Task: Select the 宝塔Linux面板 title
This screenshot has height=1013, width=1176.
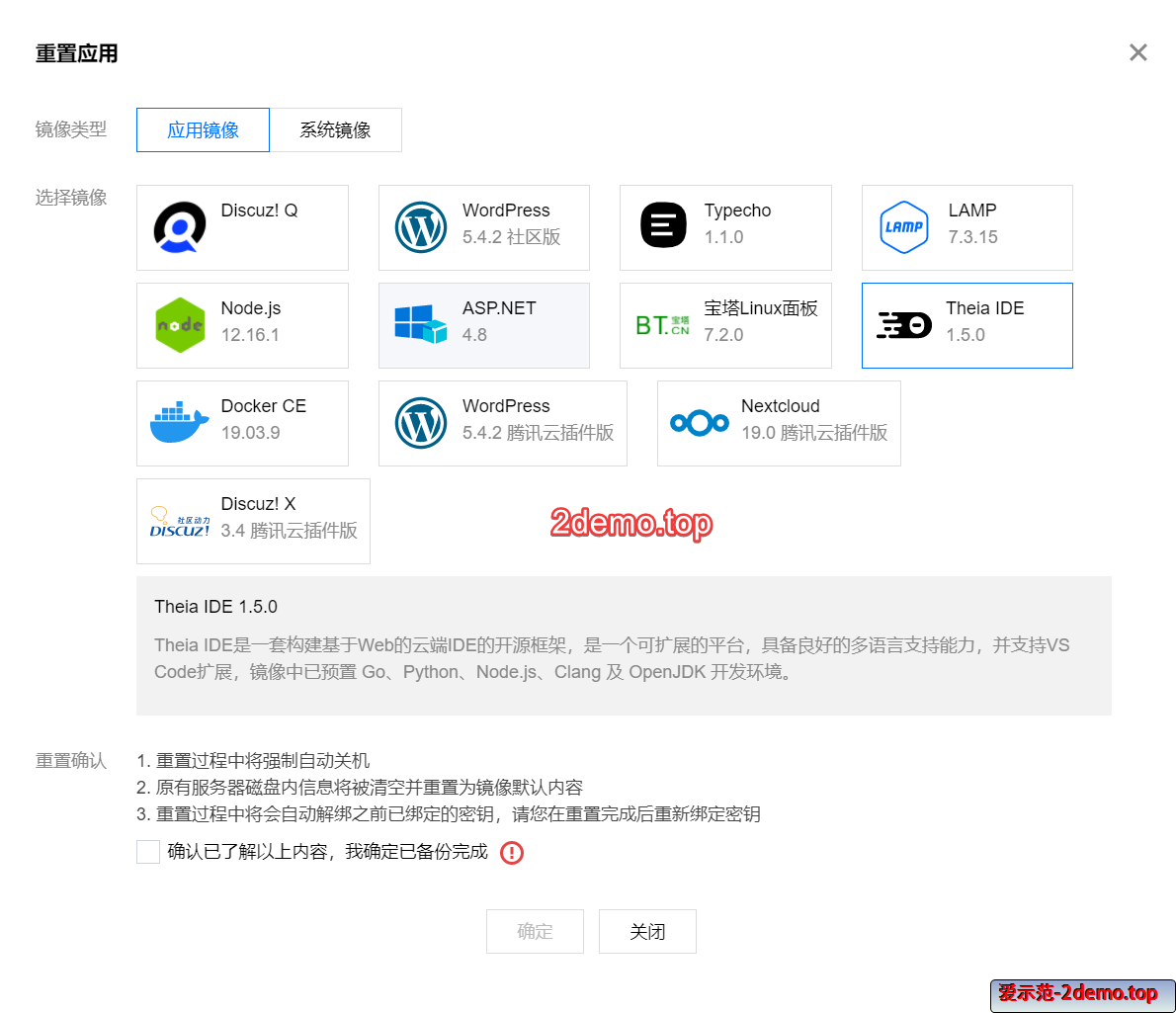Action: click(761, 308)
